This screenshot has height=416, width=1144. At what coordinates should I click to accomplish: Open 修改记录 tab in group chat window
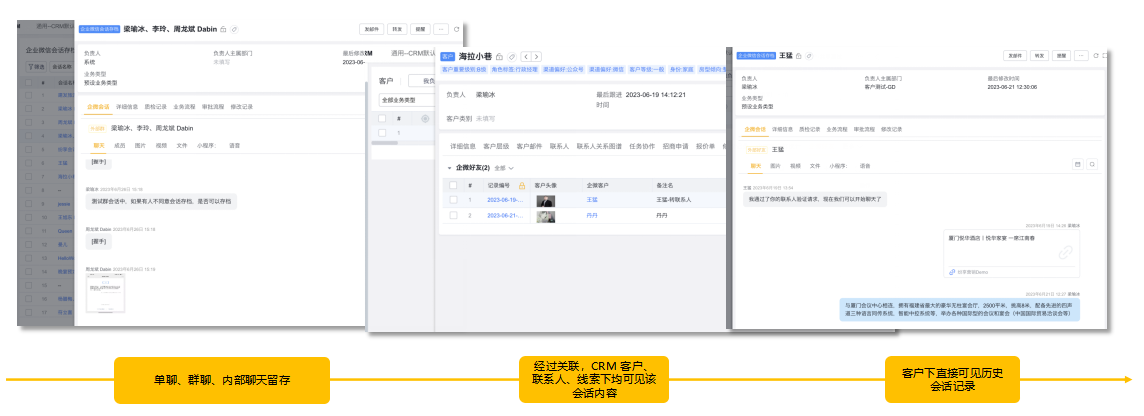pyautogui.click(x=241, y=107)
